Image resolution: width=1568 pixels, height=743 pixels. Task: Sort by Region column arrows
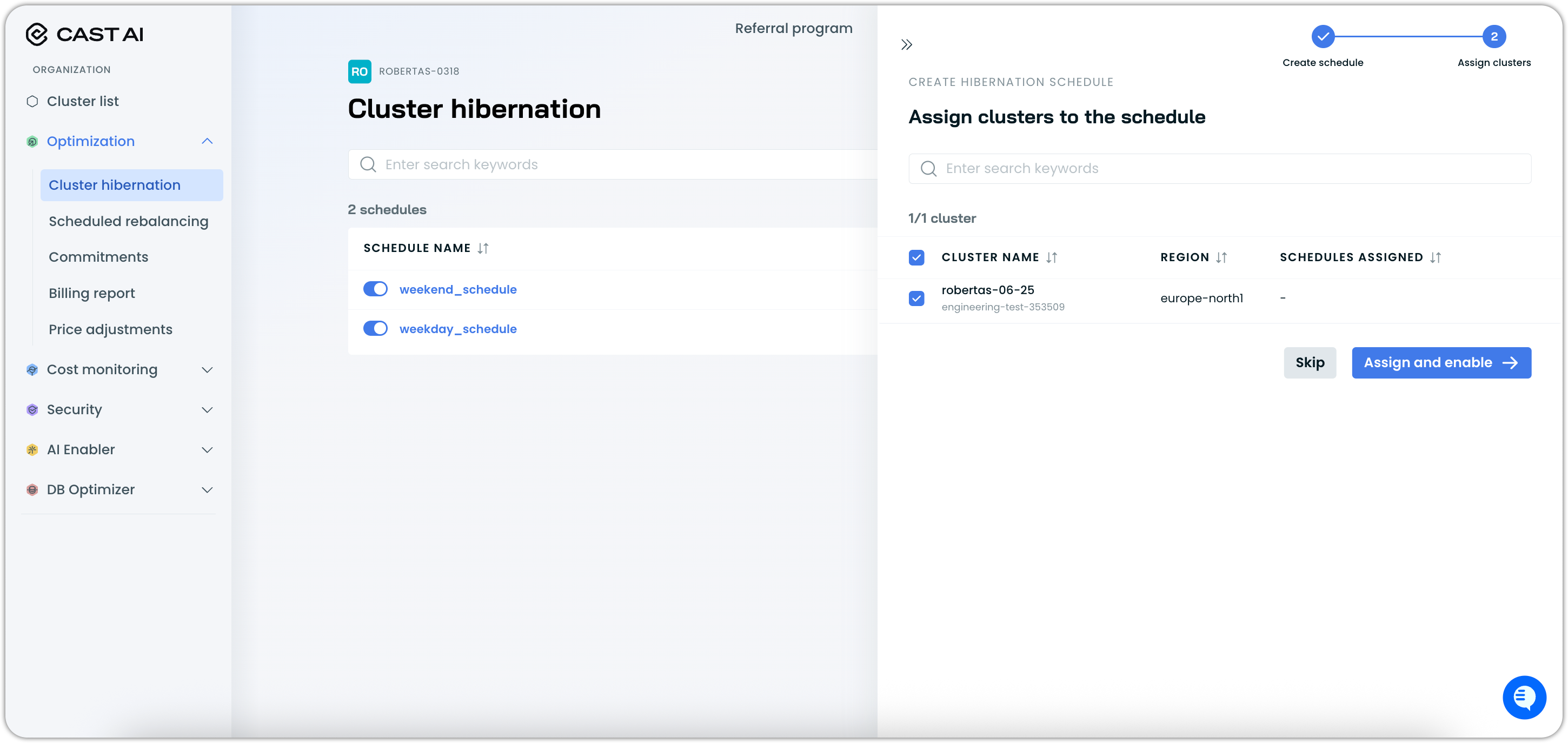pos(1221,257)
